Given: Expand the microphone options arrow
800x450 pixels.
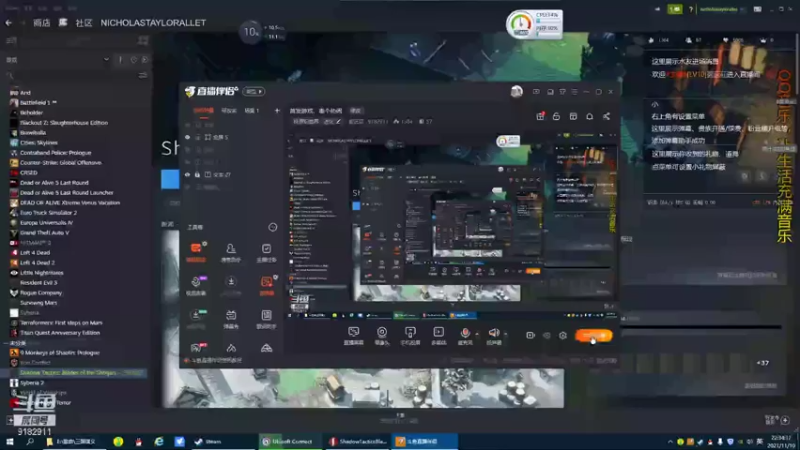Looking at the screenshot, I should click(477, 334).
